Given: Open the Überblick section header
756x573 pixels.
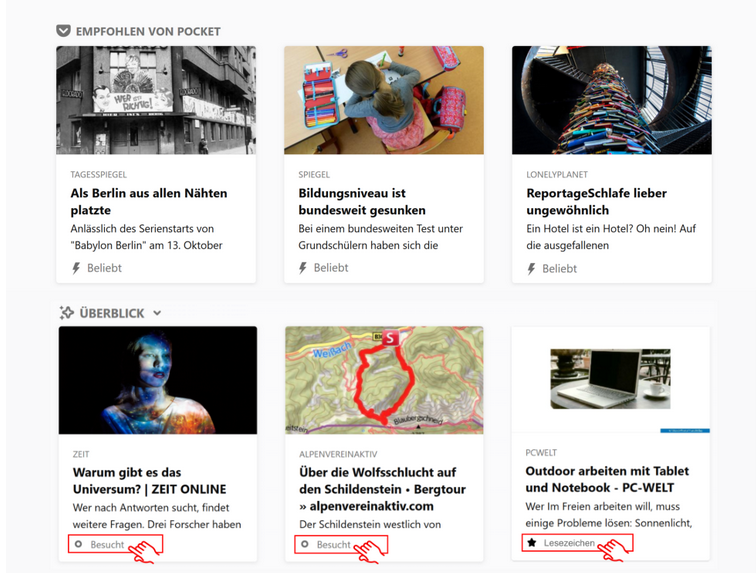Looking at the screenshot, I should pyautogui.click(x=112, y=313).
